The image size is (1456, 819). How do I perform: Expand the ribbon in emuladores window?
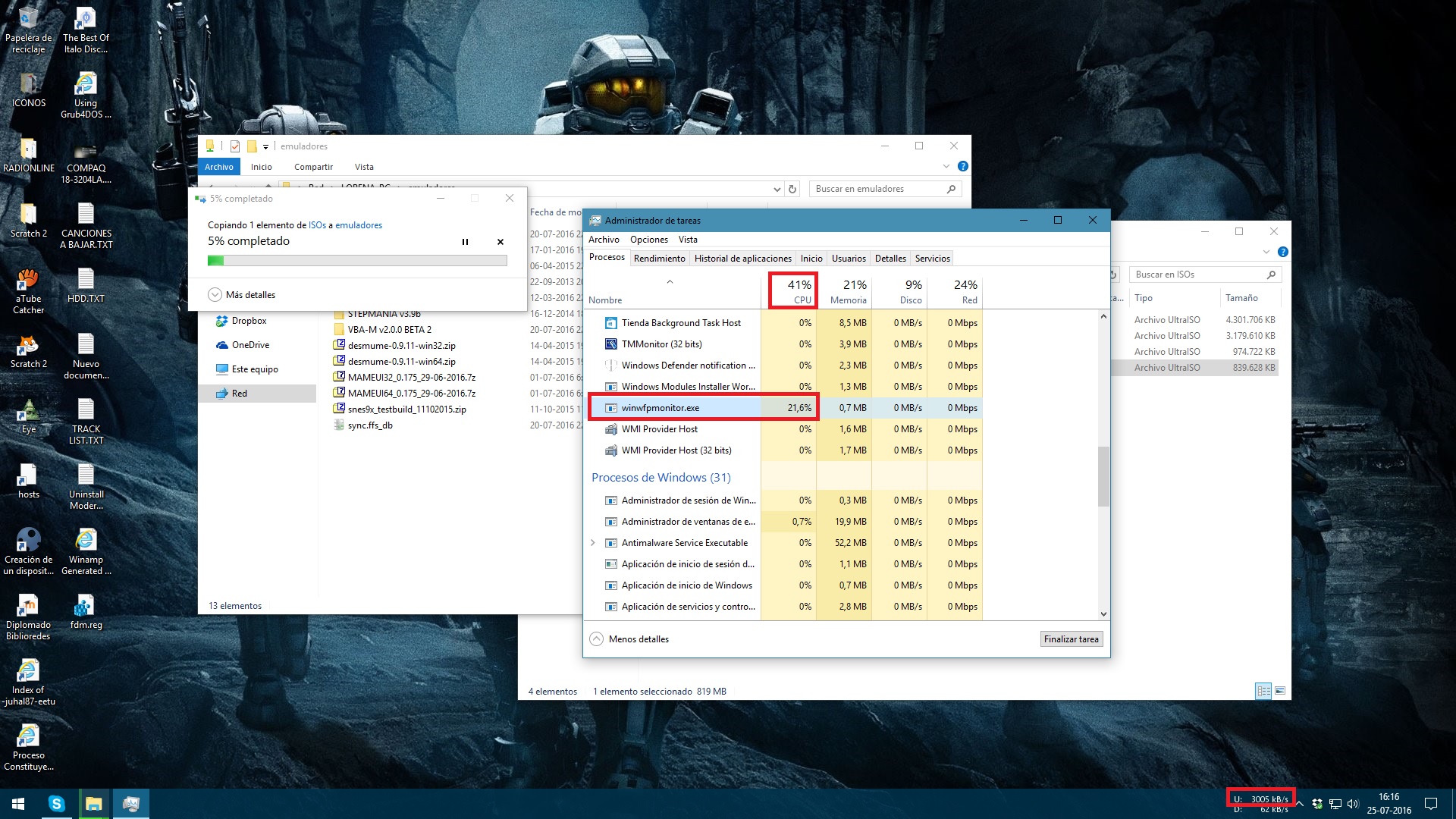[x=946, y=166]
